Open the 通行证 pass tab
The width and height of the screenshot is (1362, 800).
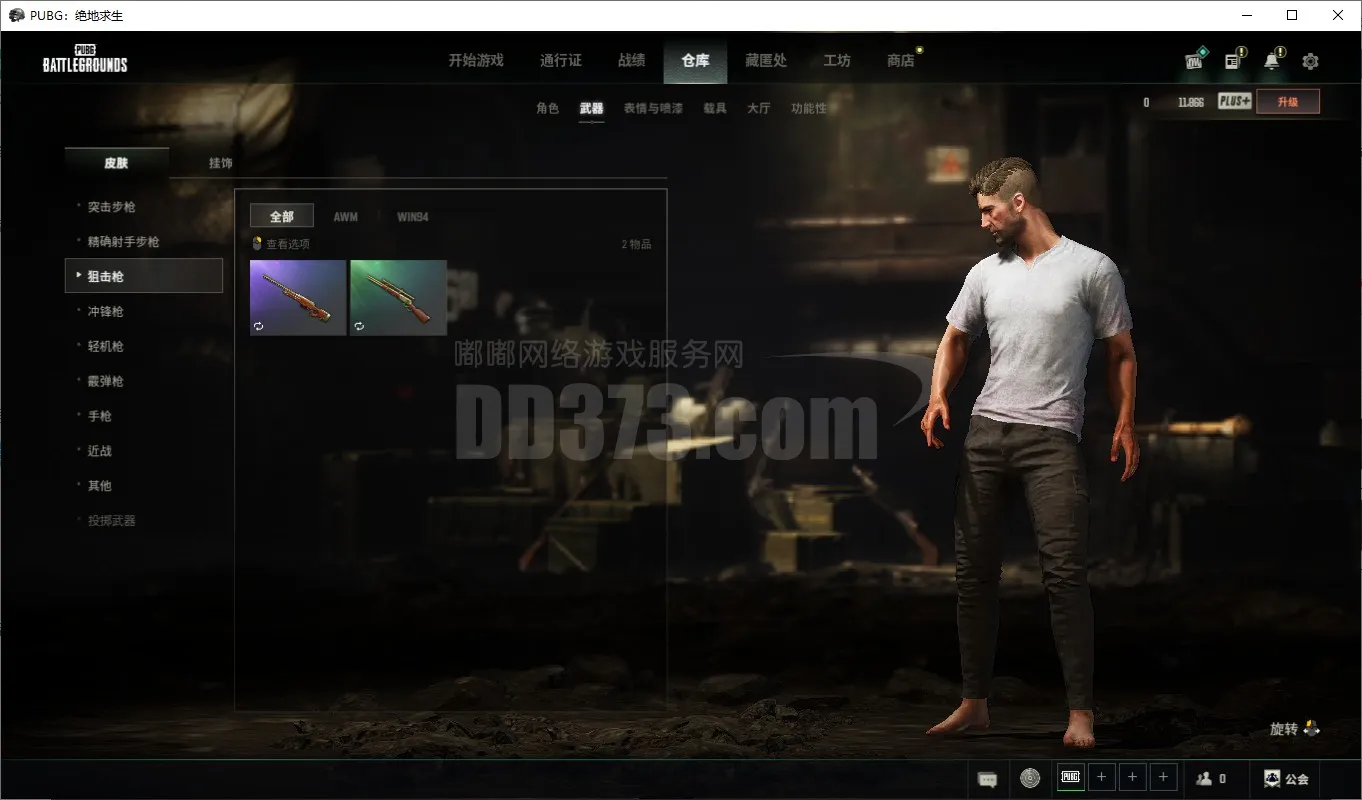561,60
